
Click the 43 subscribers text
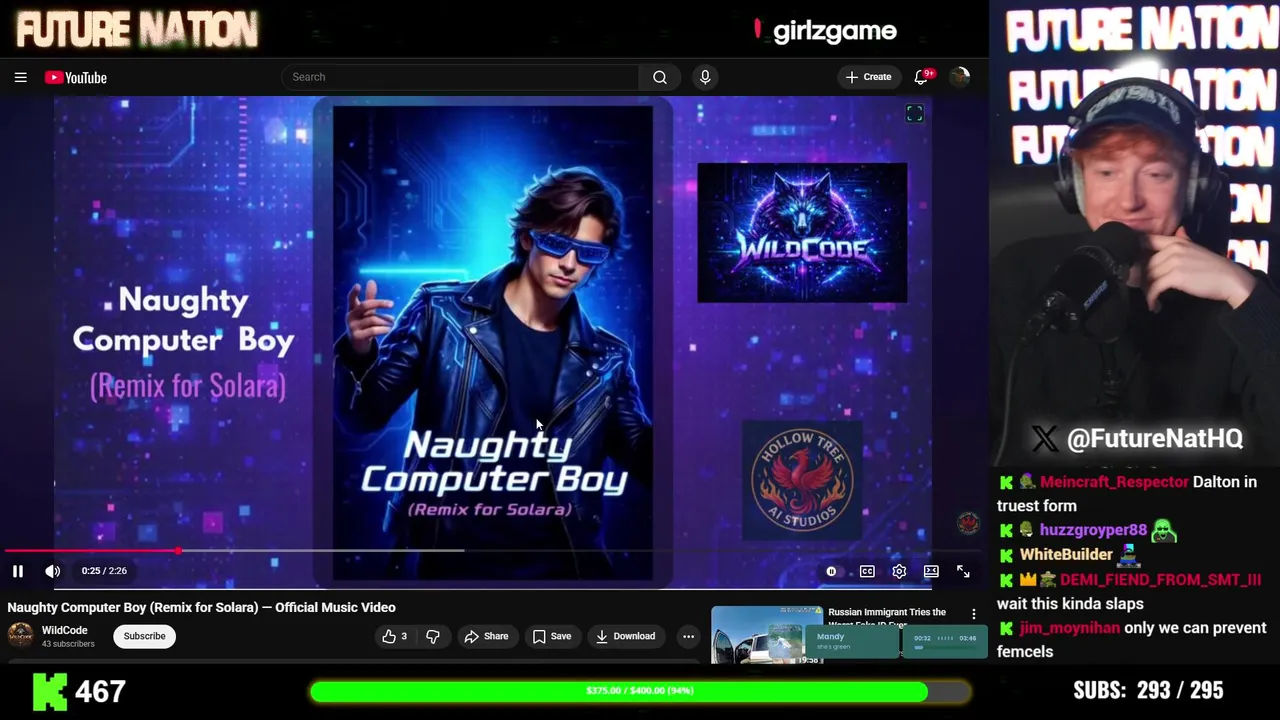68,644
